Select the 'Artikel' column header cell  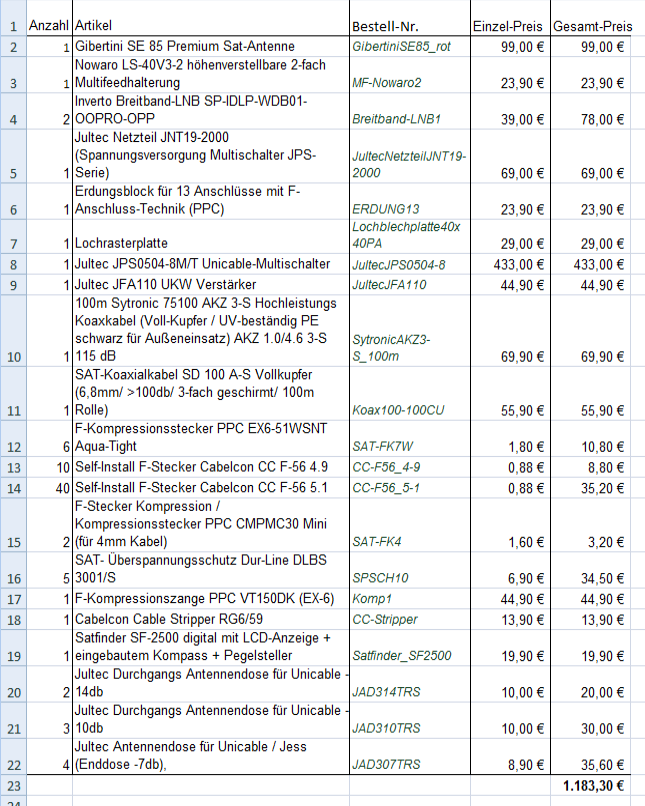(210, 23)
